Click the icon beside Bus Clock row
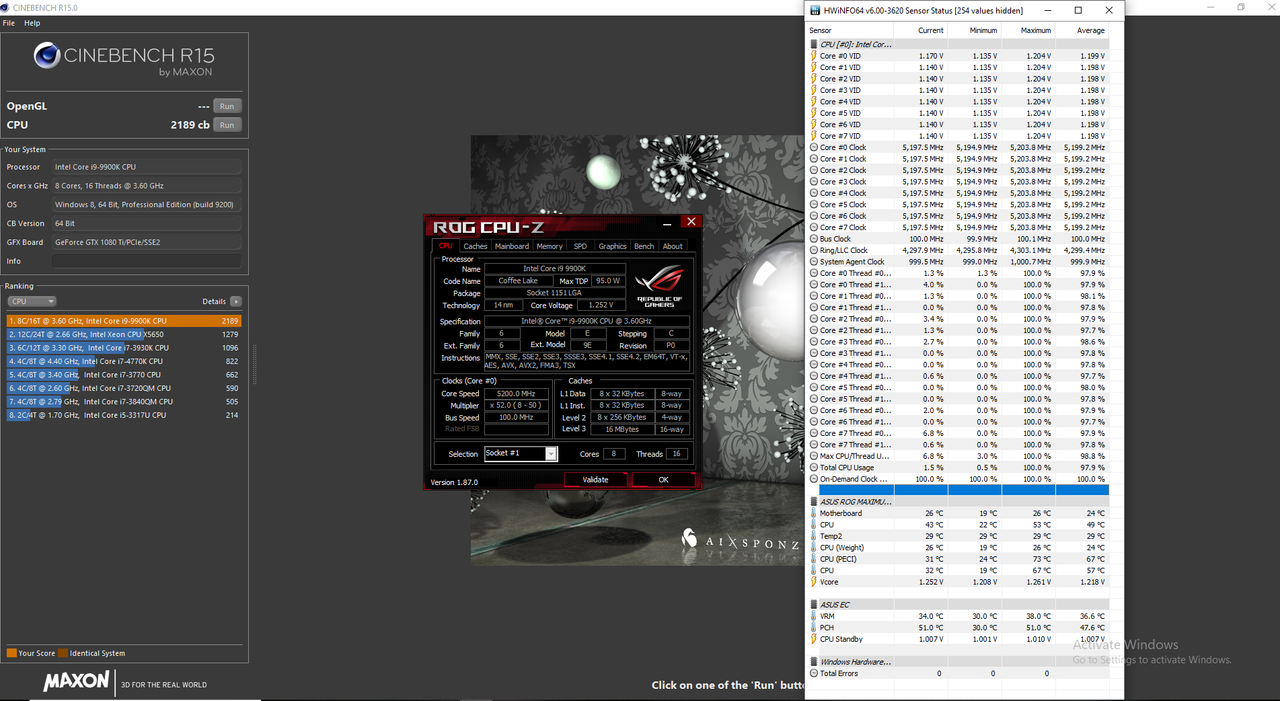 [x=814, y=239]
